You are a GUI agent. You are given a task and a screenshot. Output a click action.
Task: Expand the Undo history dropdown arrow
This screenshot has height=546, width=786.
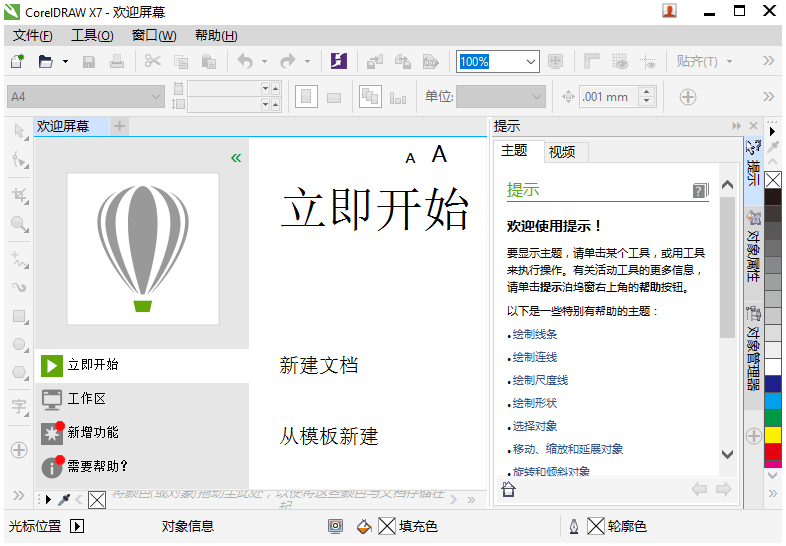[x=264, y=62]
